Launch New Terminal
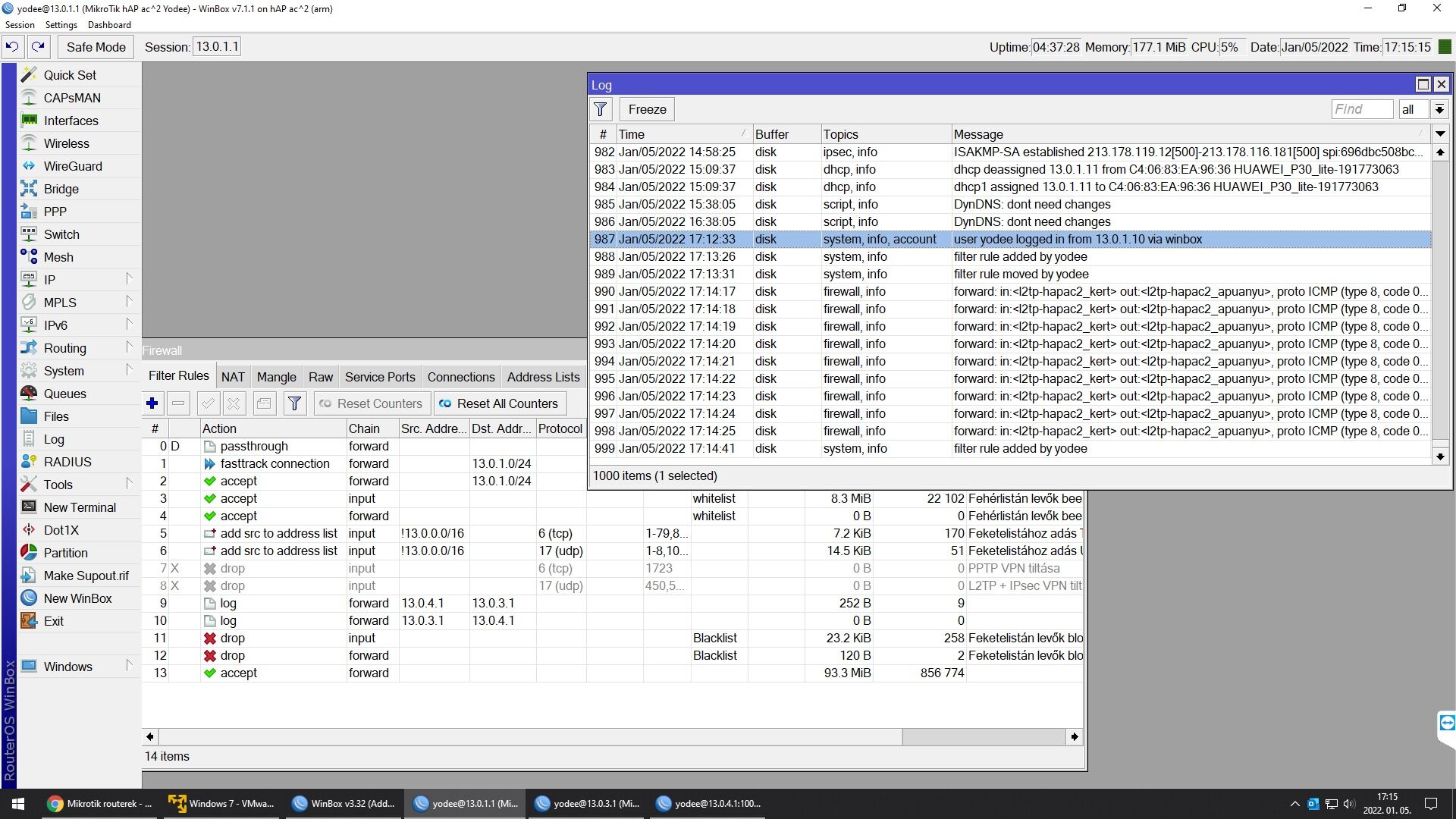 click(x=80, y=507)
